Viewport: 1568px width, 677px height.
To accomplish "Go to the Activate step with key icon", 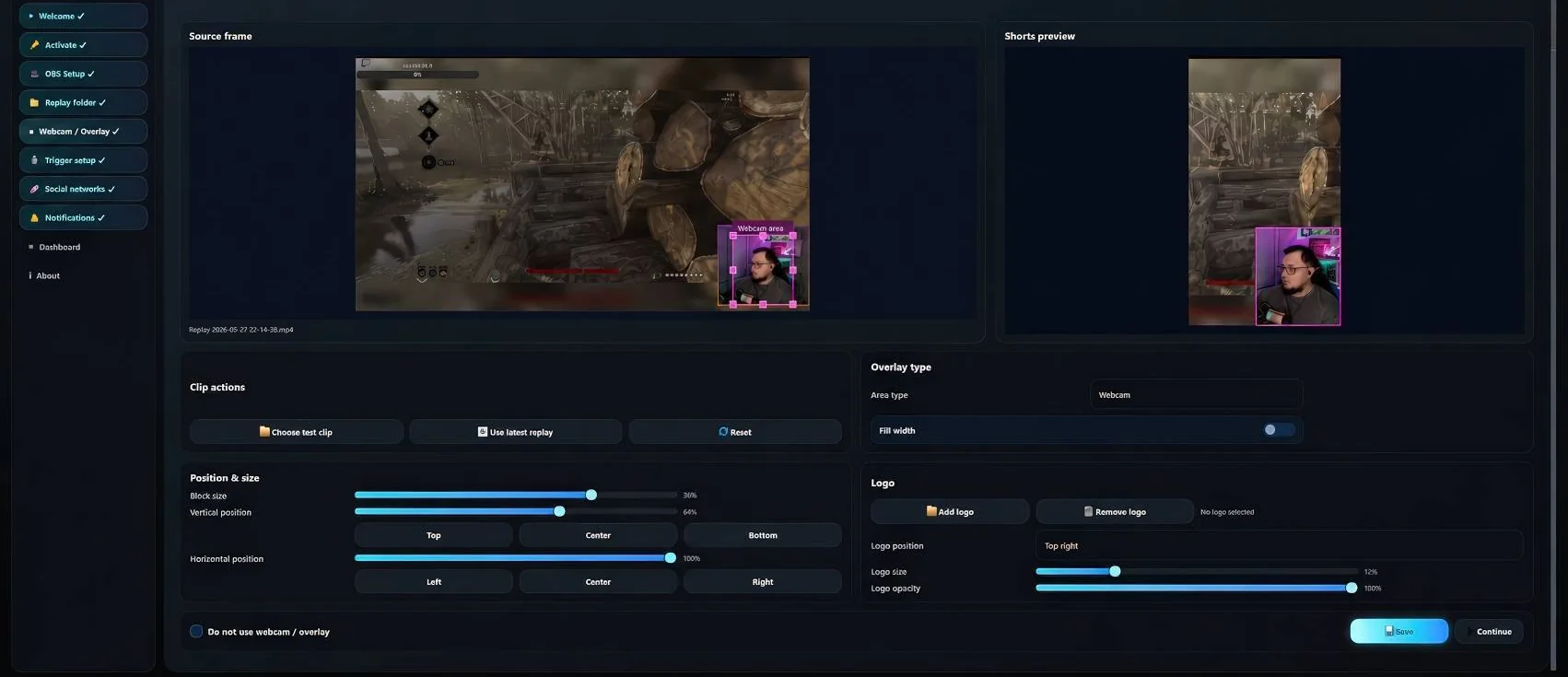I will 83,44.
